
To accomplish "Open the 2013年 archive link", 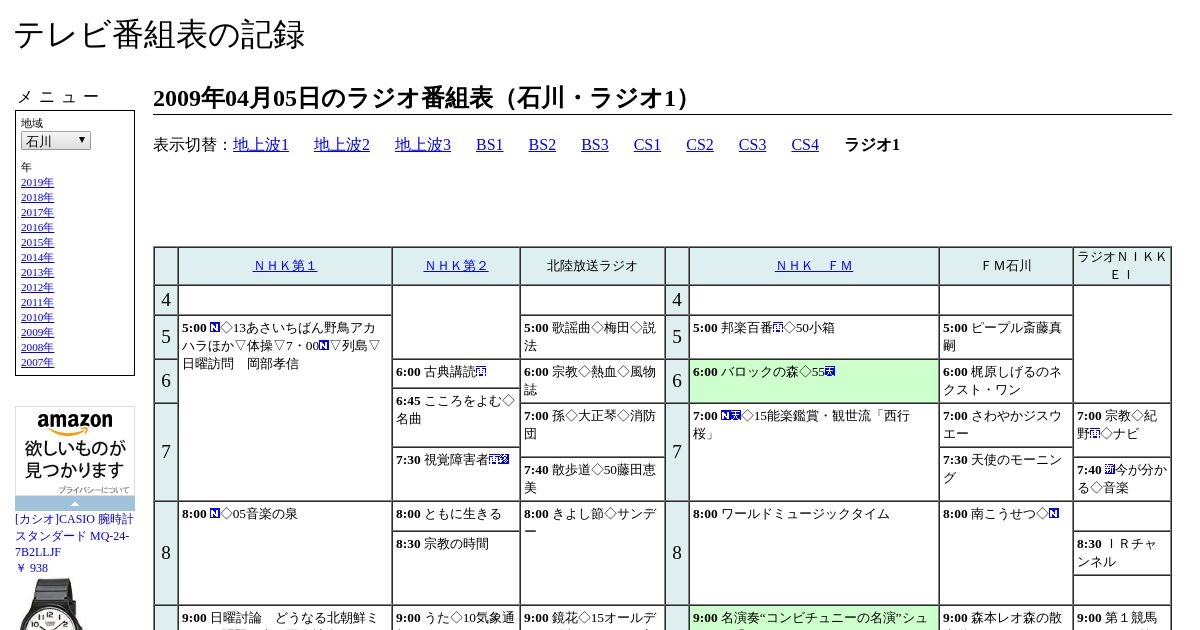I will tap(37, 272).
